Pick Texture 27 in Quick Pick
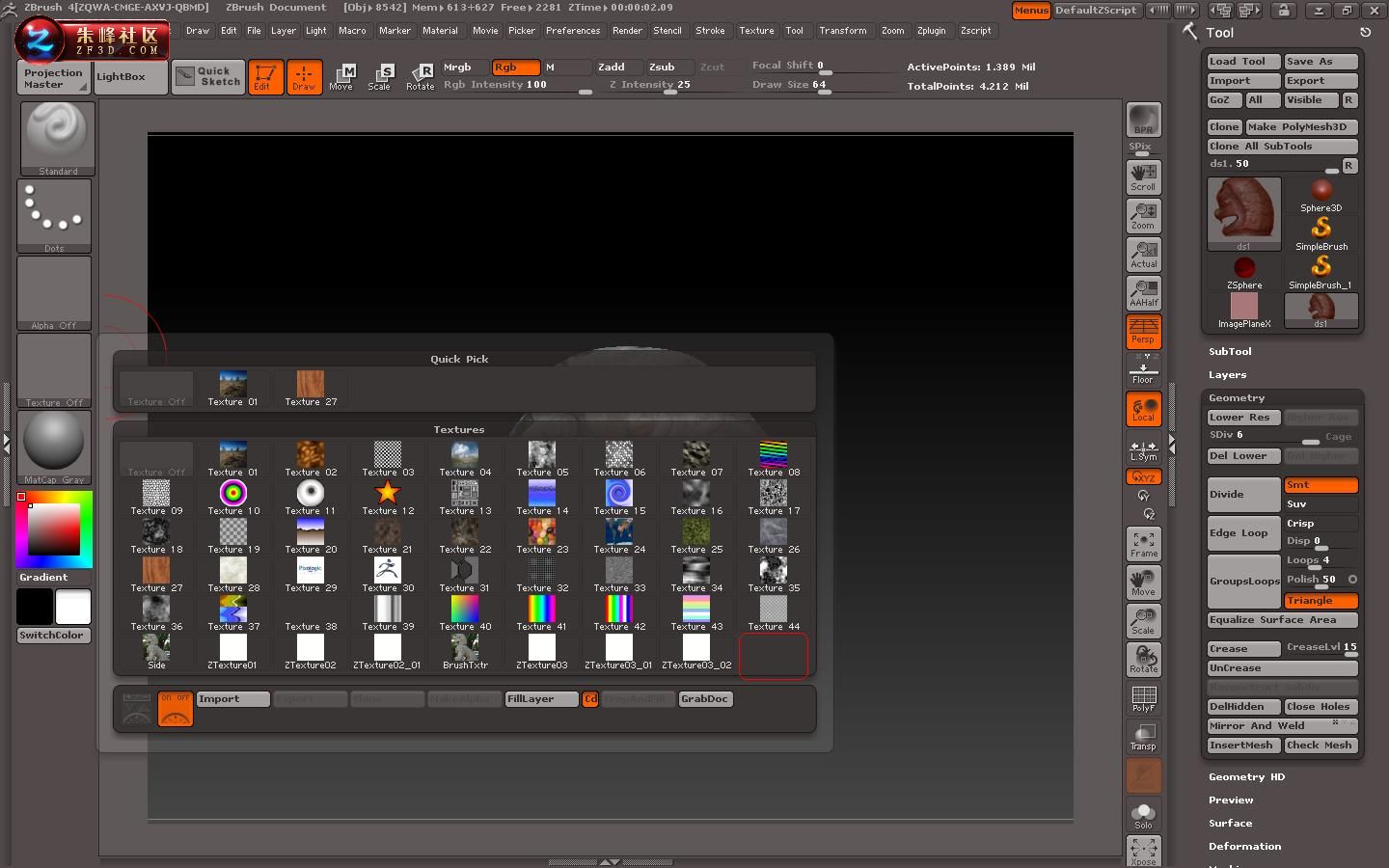Image resolution: width=1389 pixels, height=868 pixels. tap(311, 388)
